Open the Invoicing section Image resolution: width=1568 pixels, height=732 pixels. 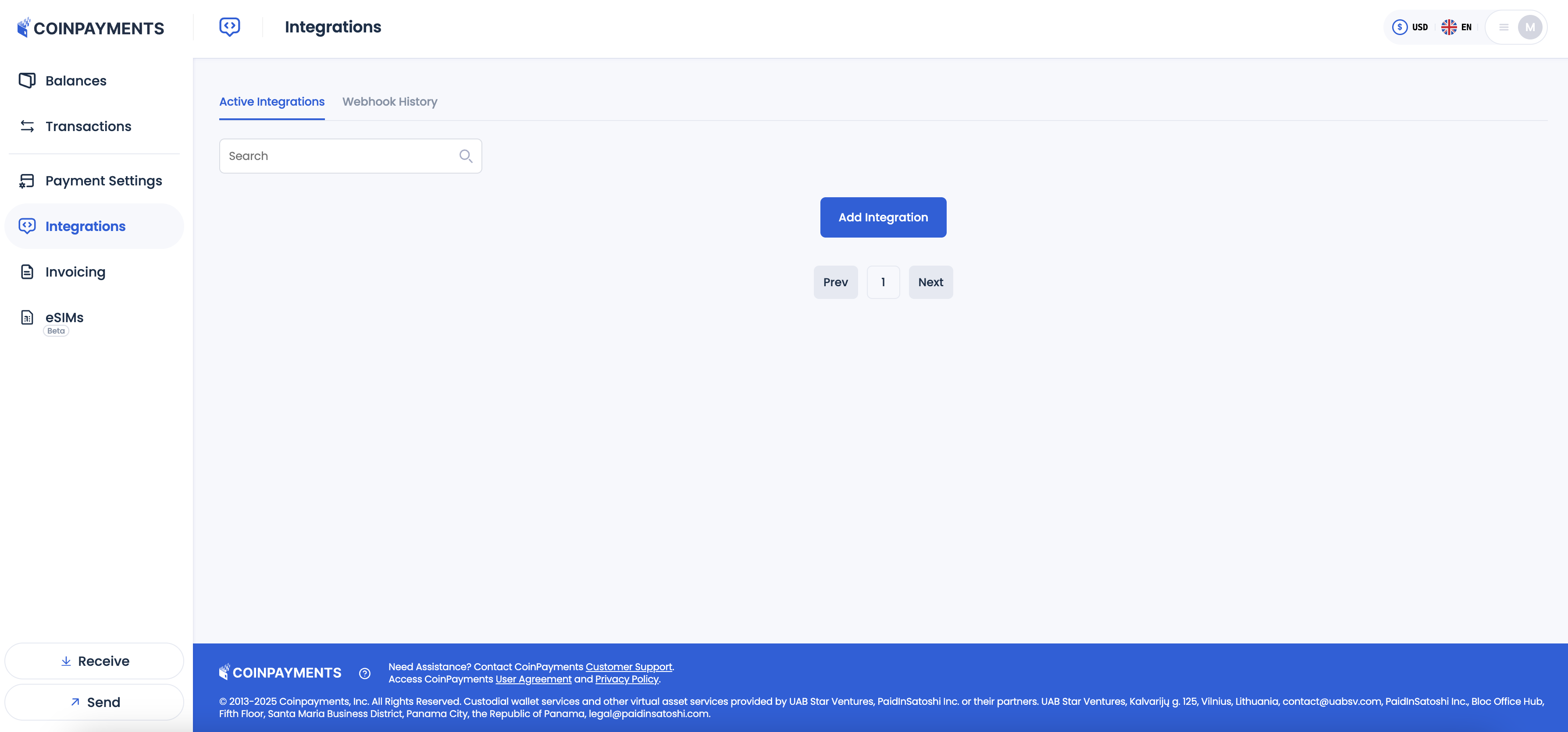75,272
